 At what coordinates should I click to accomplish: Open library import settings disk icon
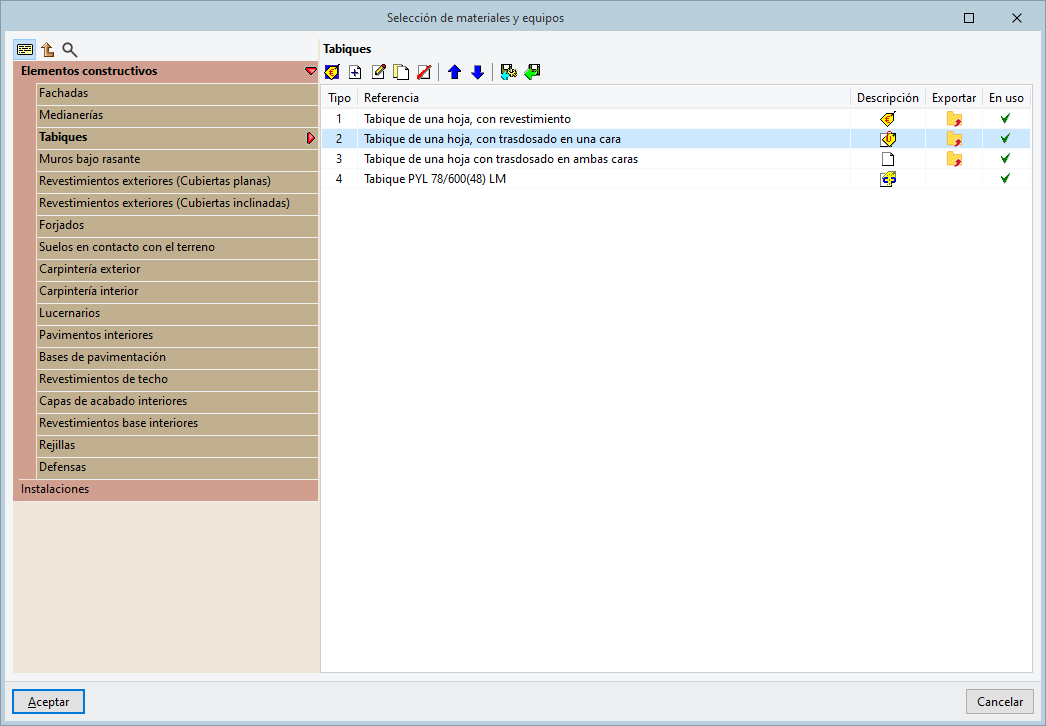pos(508,72)
